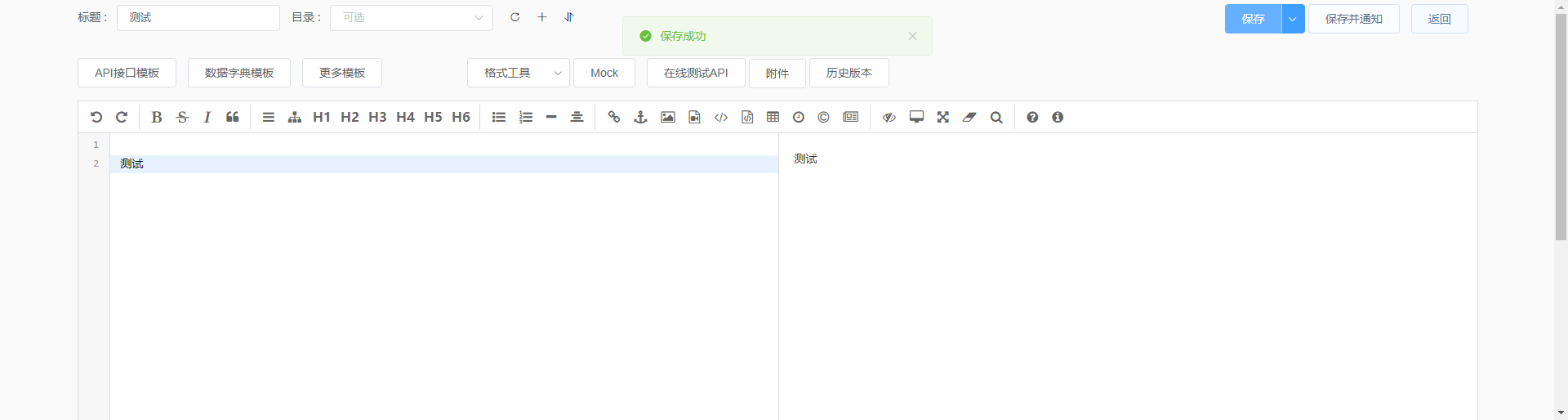Screen dimensions: 1568x420
Task: Insert the date and time with the clock icon
Action: click(799, 117)
